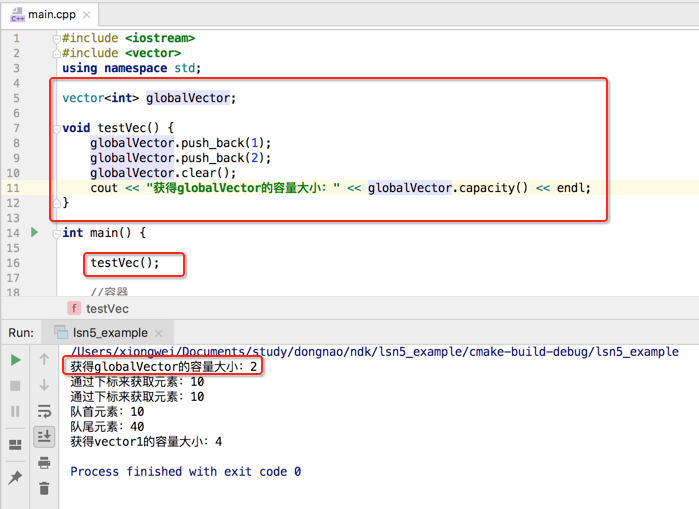Select the main.cpp editor tab
Viewport: 699px width, 509px height.
click(x=52, y=15)
